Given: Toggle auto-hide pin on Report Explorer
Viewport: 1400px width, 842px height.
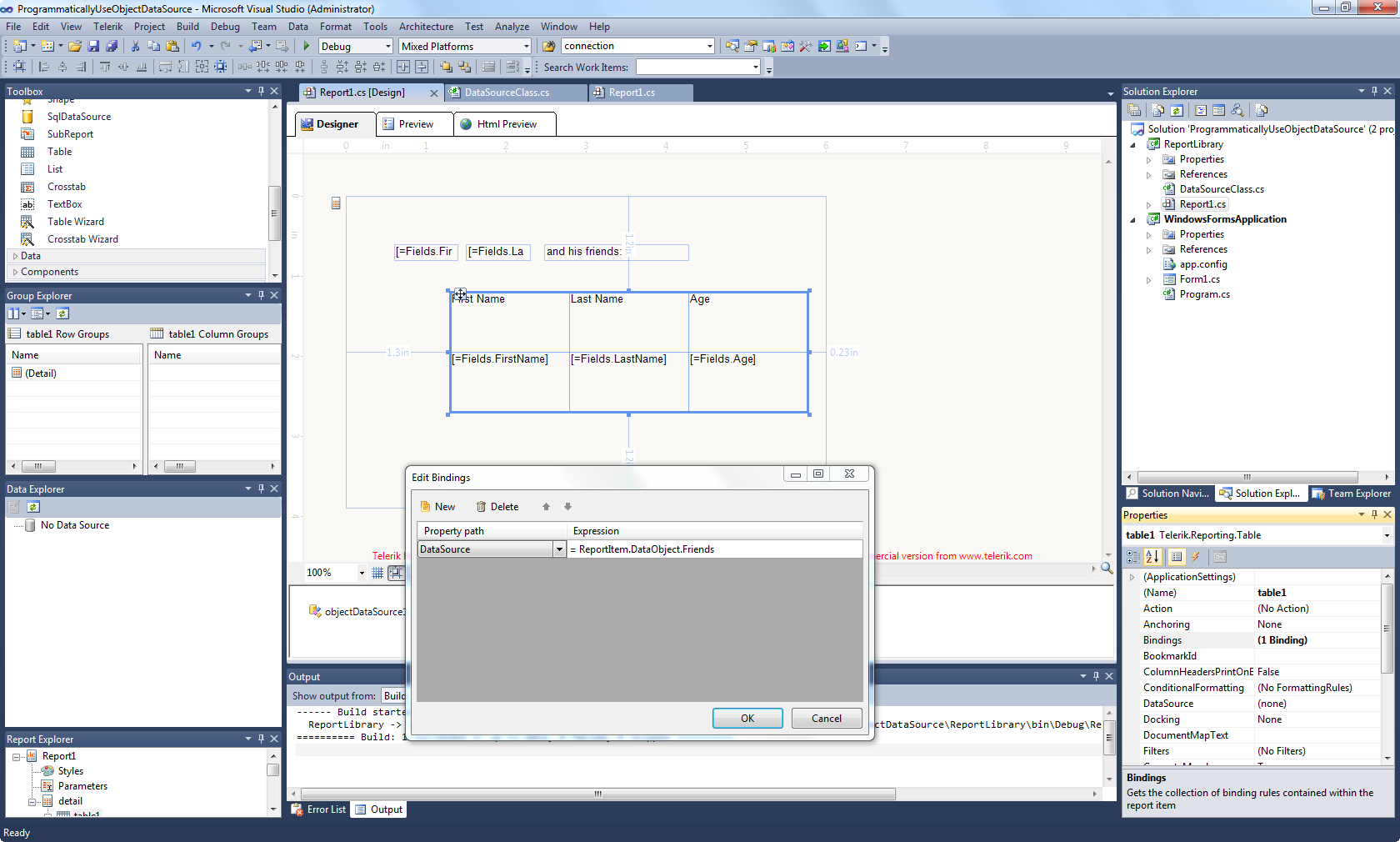Looking at the screenshot, I should point(261,739).
